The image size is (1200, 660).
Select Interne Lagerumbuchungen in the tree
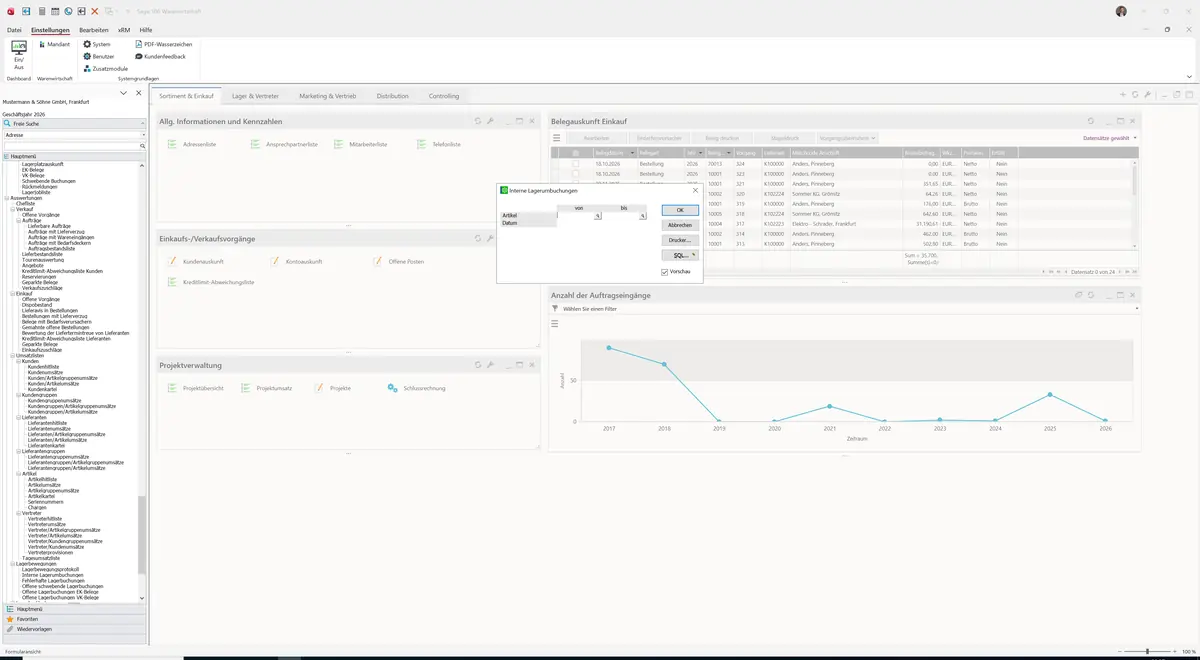coord(53,575)
